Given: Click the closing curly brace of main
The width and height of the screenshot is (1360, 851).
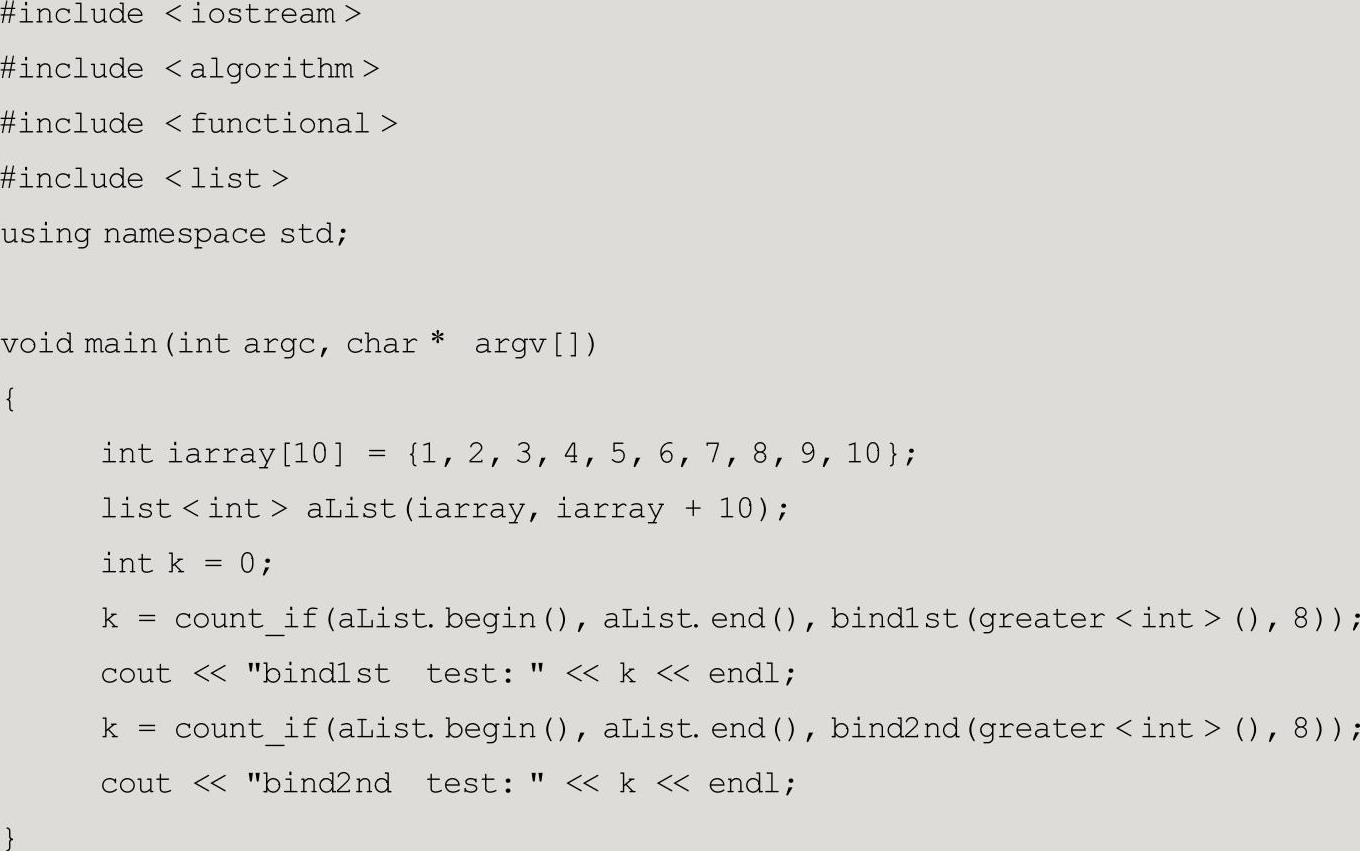Looking at the screenshot, I should 9,837.
